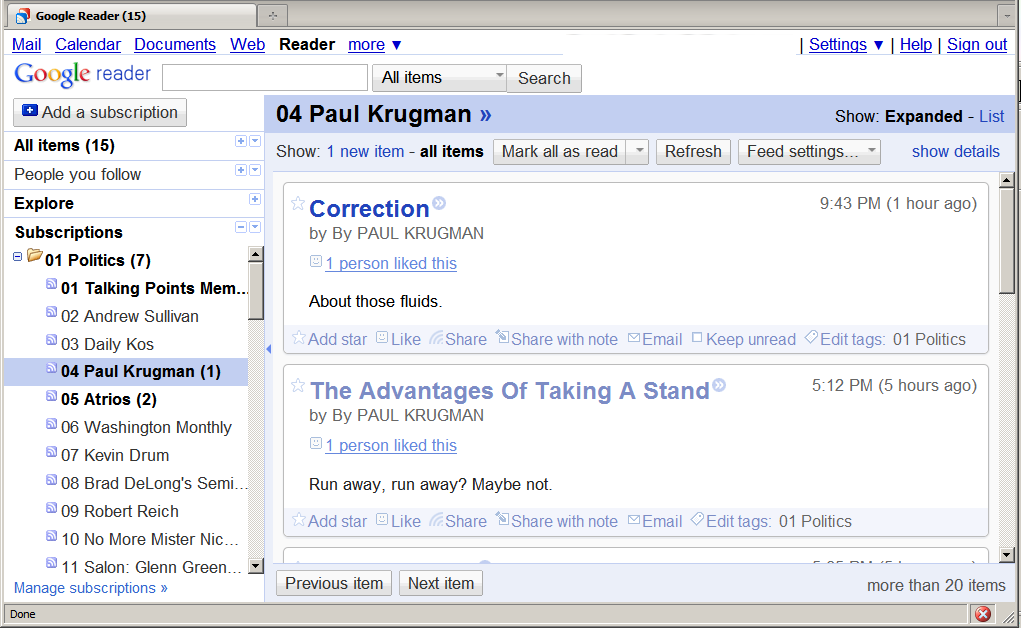Click Share icon under Correction post

pyautogui.click(x=436, y=339)
